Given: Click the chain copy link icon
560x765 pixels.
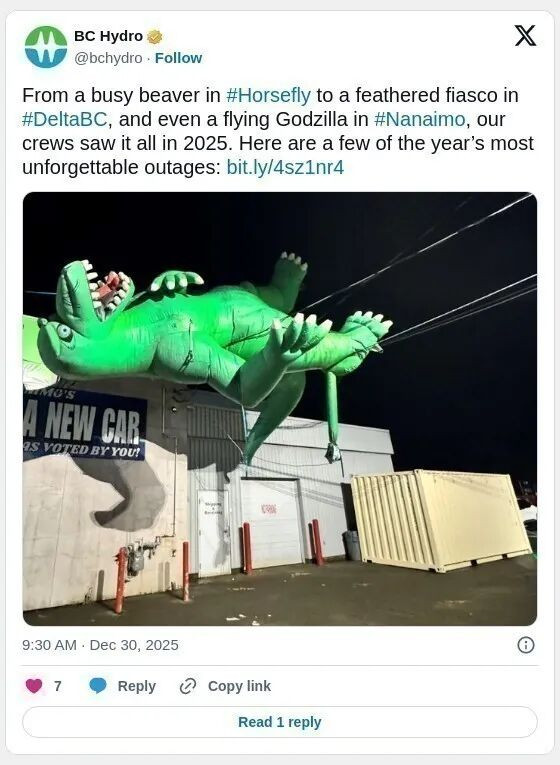Looking at the screenshot, I should click(x=188, y=686).
